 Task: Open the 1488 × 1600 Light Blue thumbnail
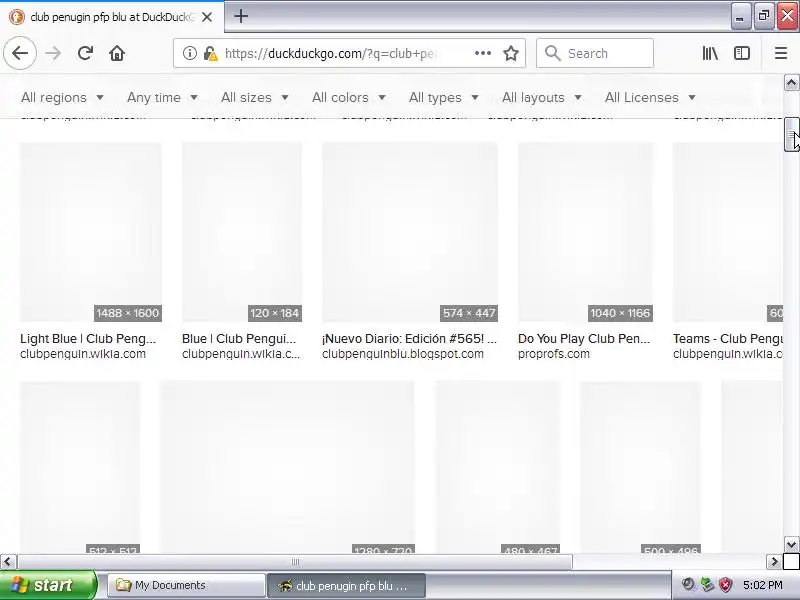pos(91,232)
